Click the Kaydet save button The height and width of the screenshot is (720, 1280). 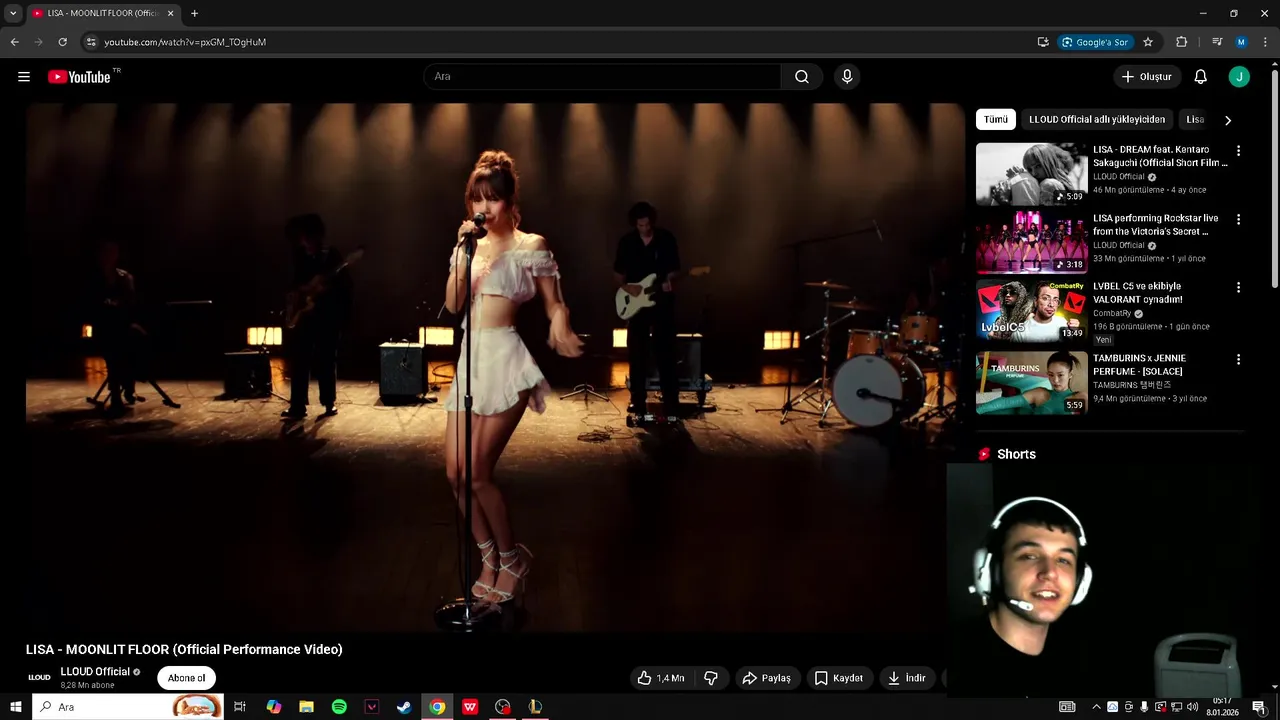pos(838,678)
